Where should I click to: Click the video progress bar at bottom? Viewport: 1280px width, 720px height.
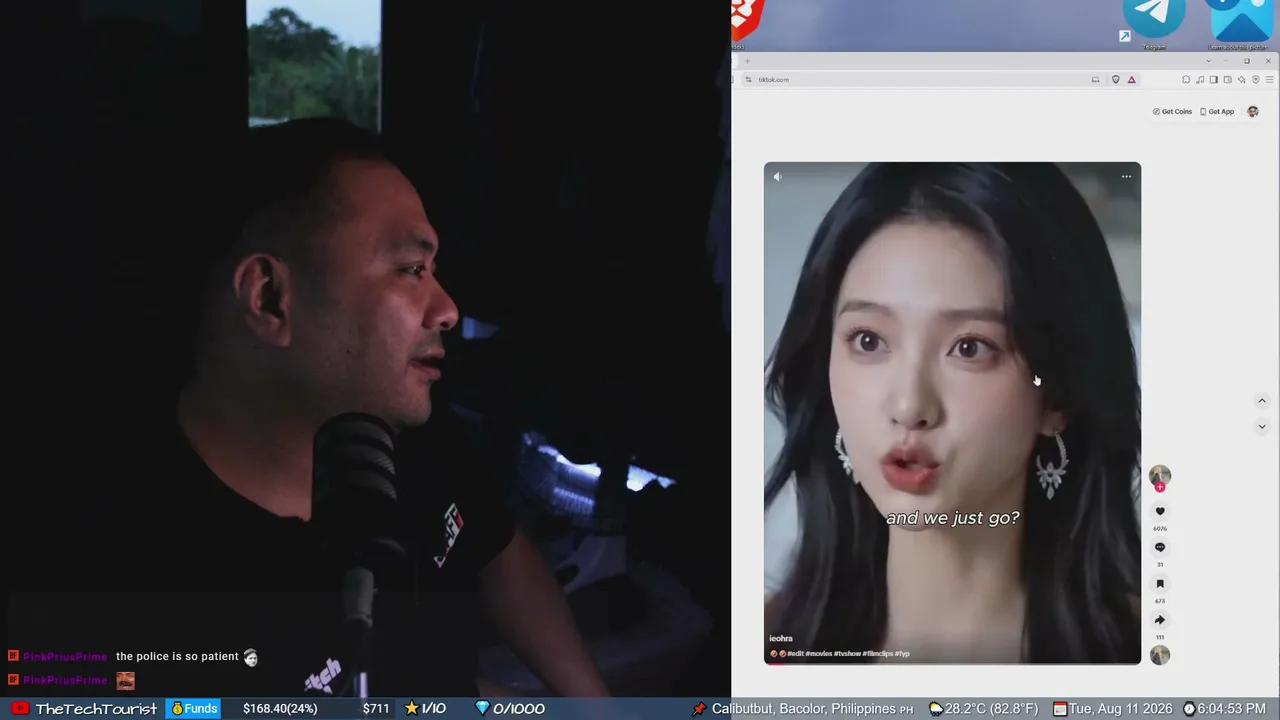pyautogui.click(x=952, y=662)
